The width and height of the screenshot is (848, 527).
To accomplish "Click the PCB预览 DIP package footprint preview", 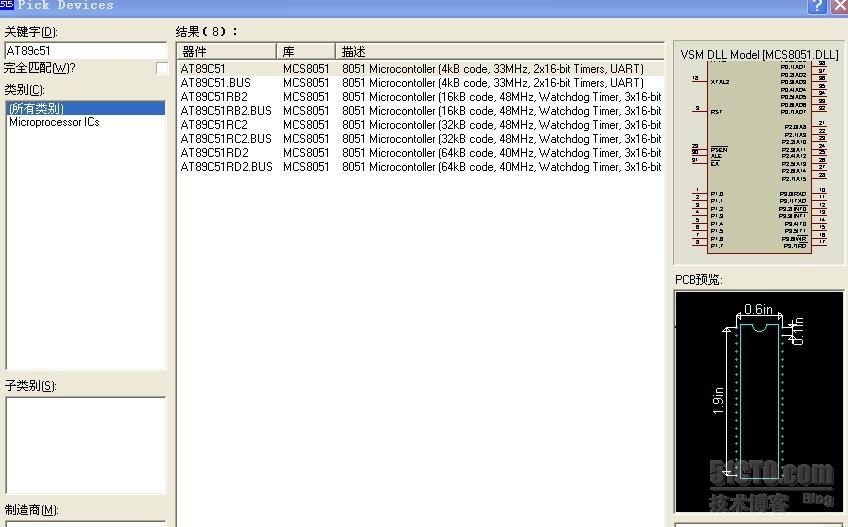I will pos(759,401).
